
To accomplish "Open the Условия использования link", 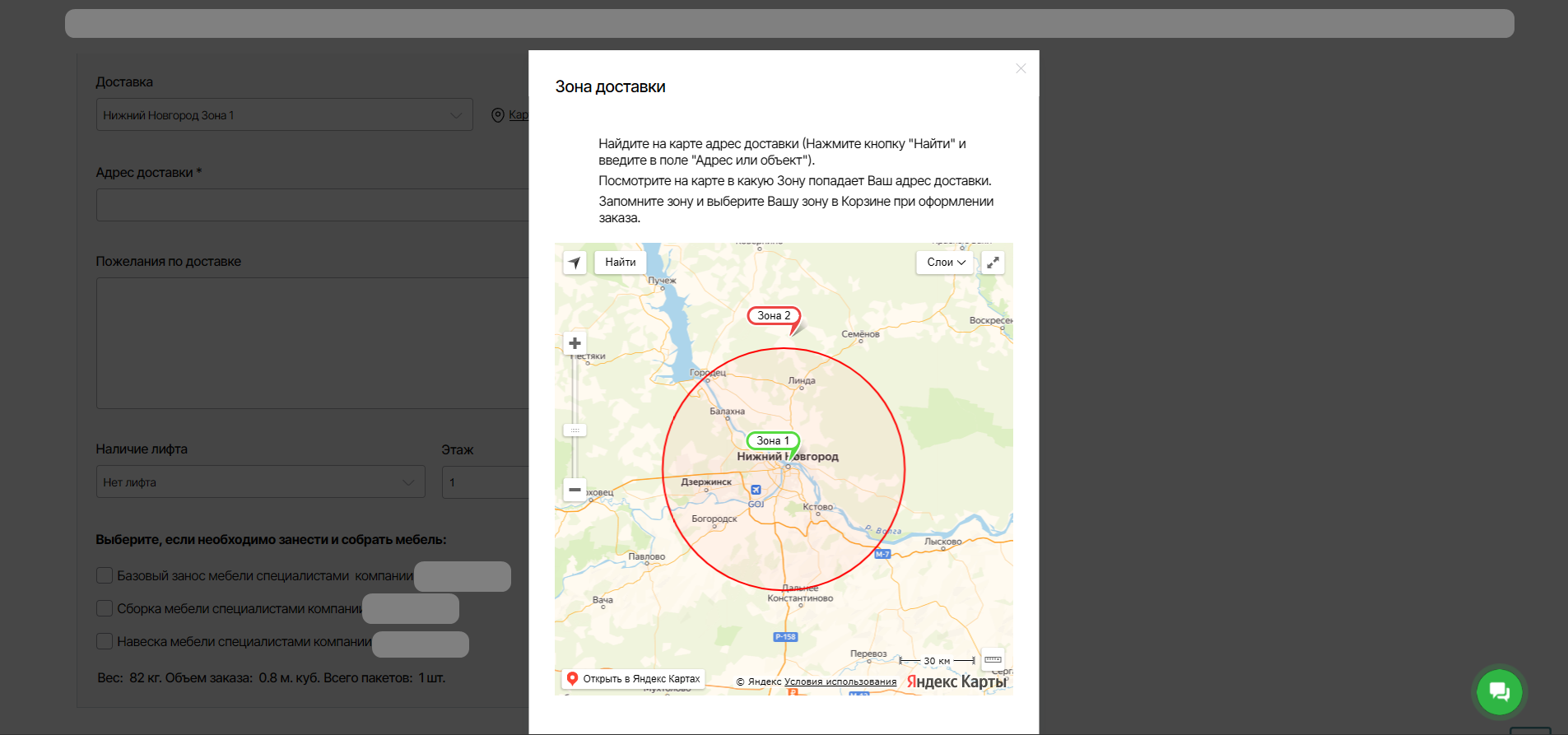I will (x=840, y=682).
